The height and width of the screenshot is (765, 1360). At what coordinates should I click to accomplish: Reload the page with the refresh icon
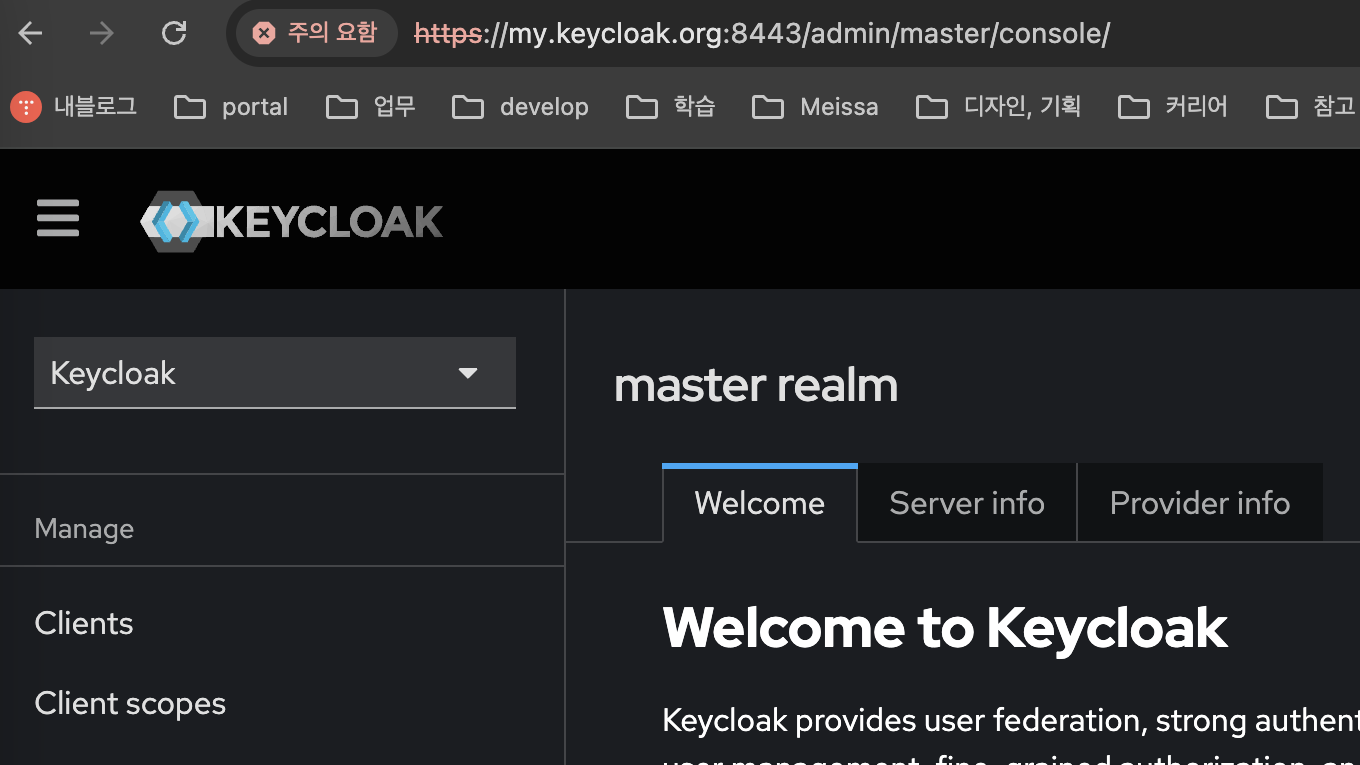(174, 34)
